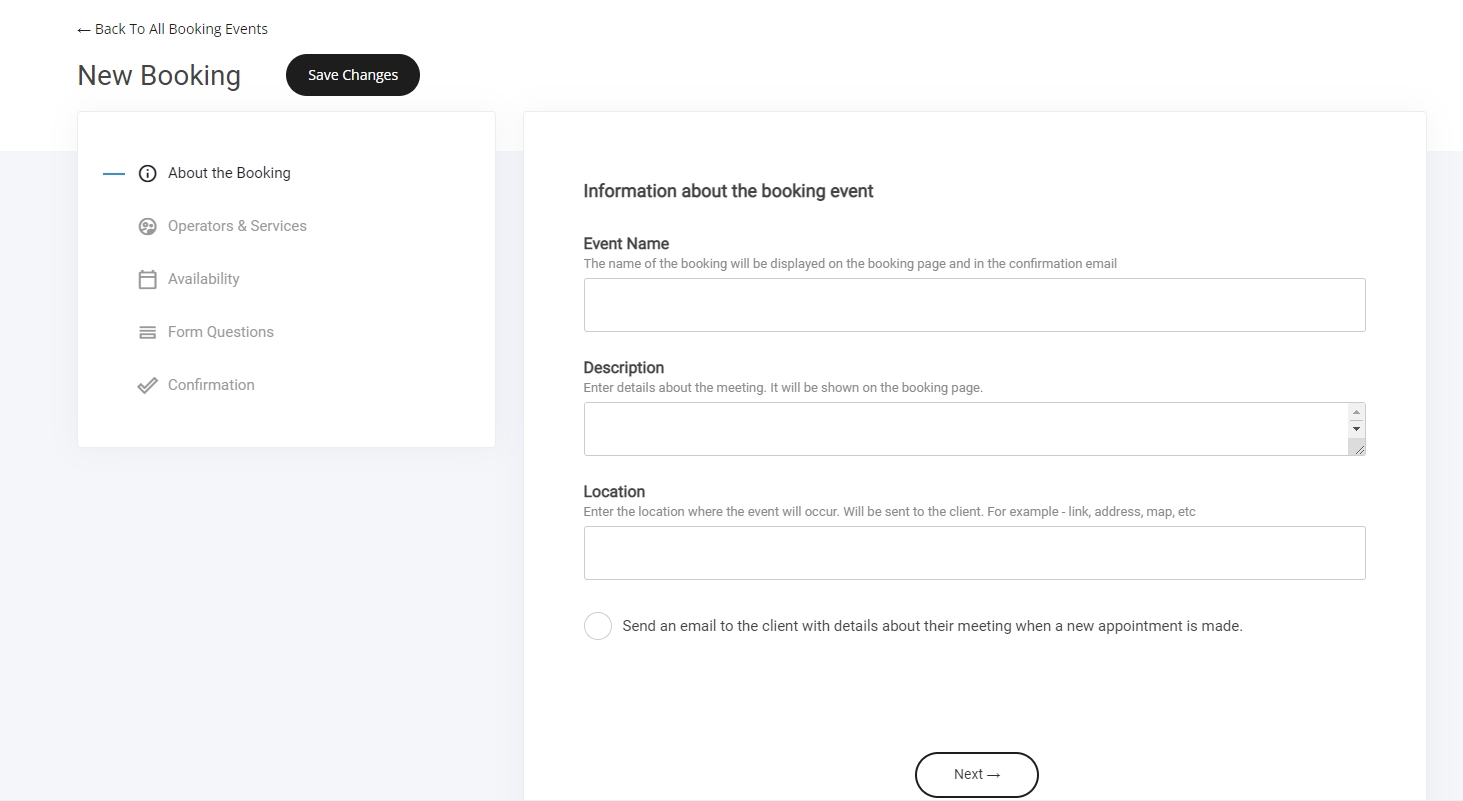Click inside the Description text area
Screen dimensions: 1463x801
click(x=964, y=429)
